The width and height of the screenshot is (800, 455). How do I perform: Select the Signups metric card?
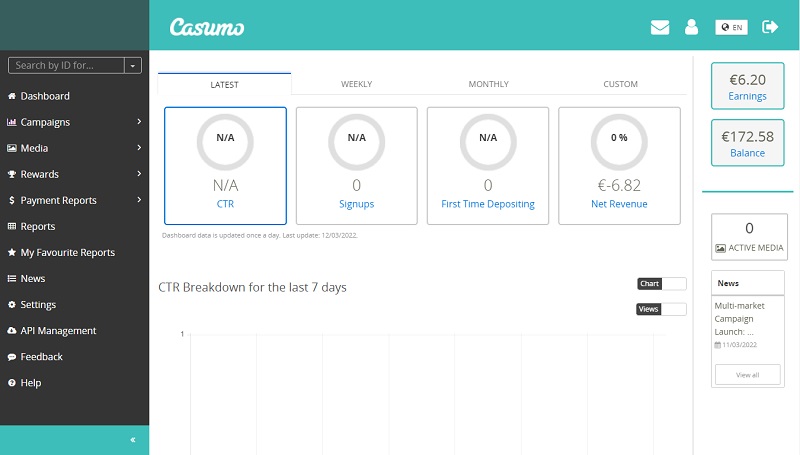tap(357, 166)
